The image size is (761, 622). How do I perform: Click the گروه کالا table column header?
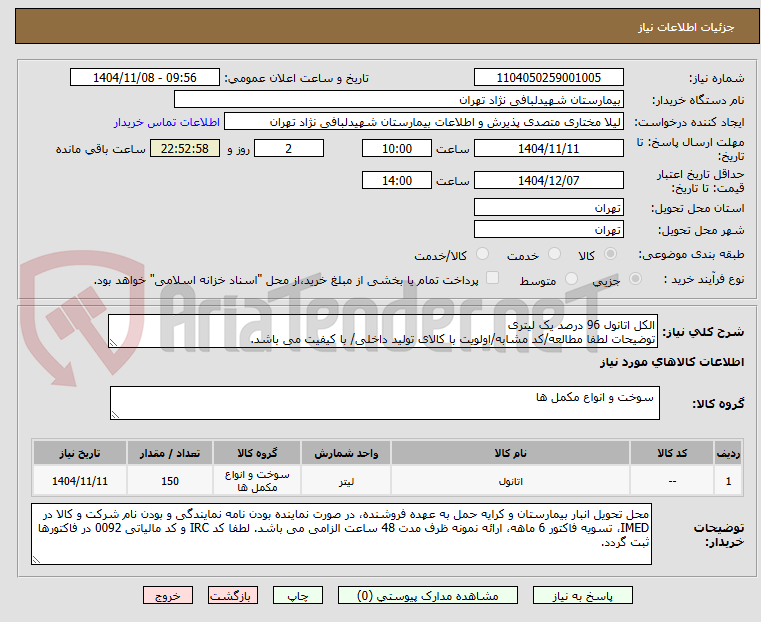coord(257,453)
